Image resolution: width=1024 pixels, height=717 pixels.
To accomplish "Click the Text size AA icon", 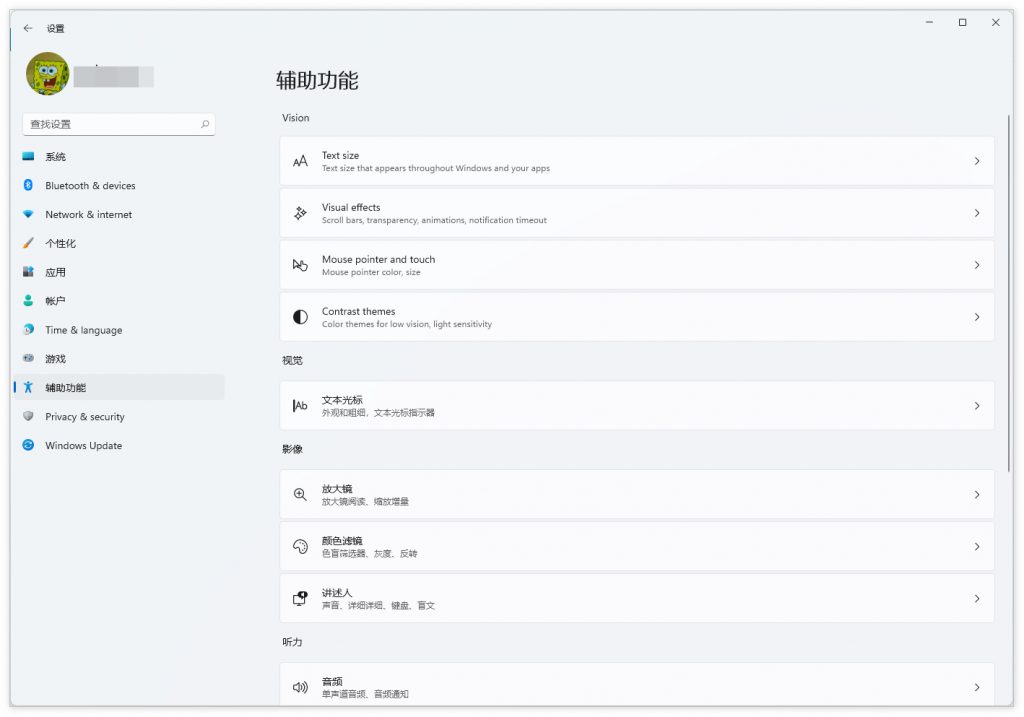I will click(x=300, y=162).
